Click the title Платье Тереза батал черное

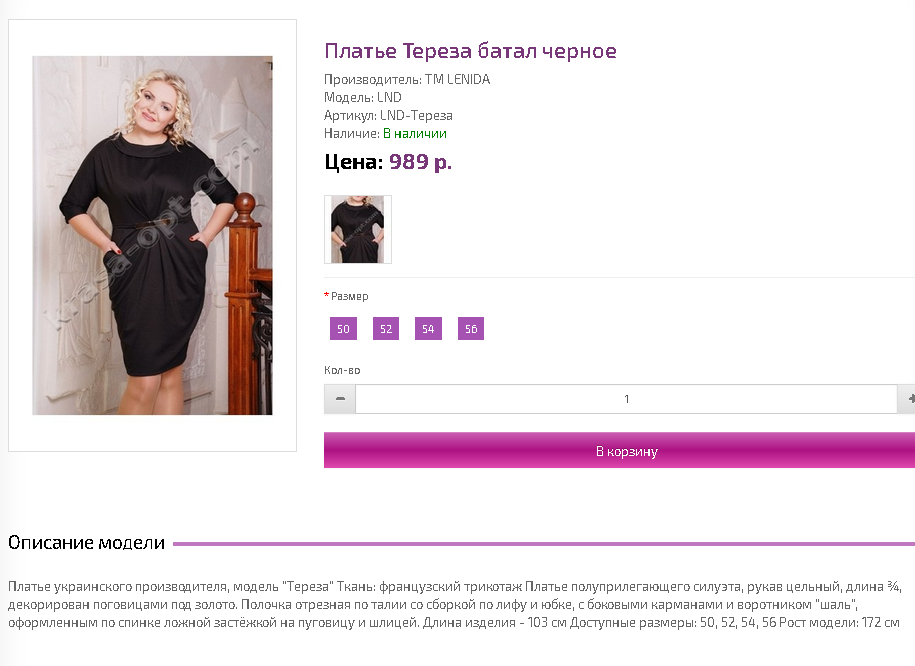click(470, 51)
